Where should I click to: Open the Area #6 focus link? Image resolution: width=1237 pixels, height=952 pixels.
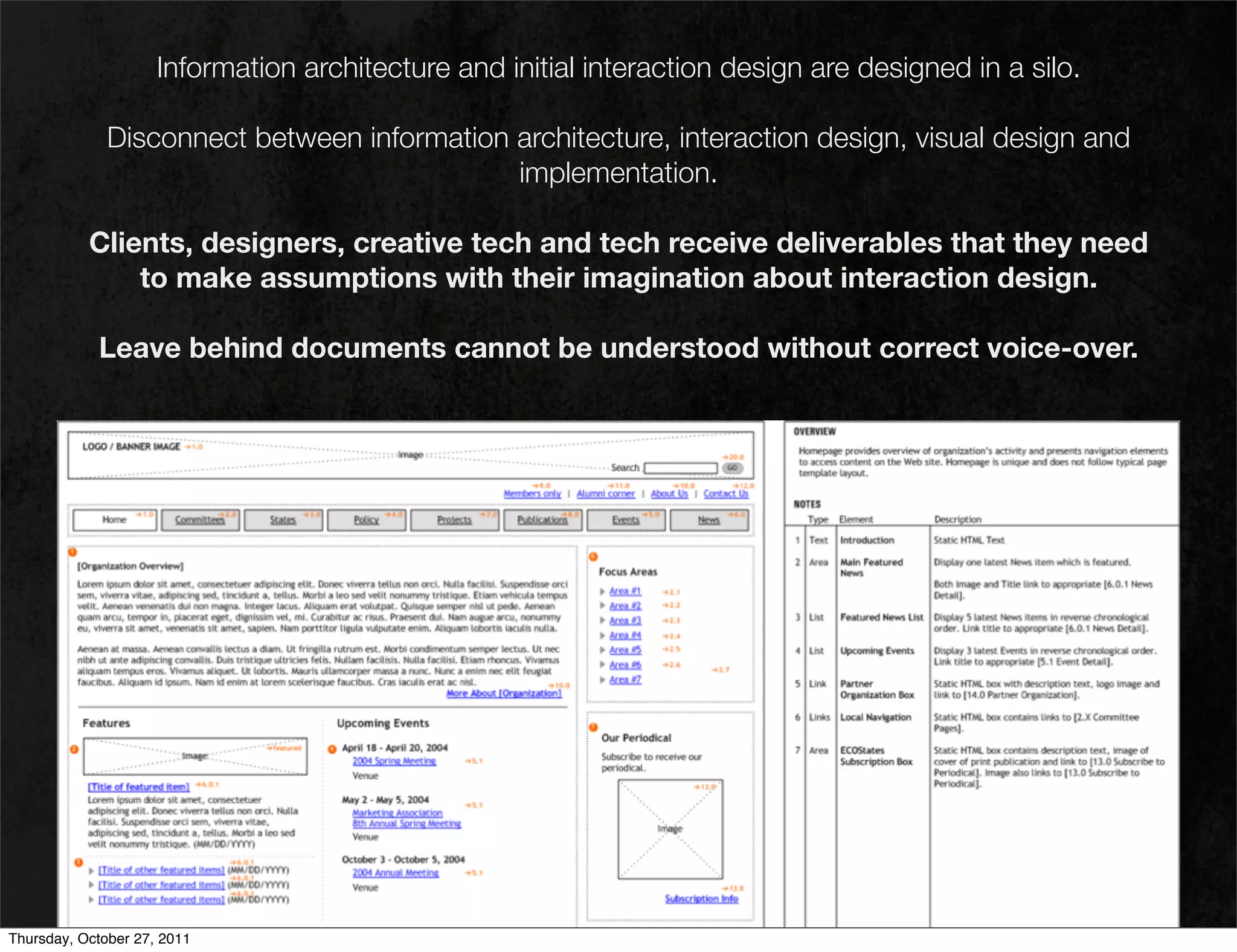point(625,664)
